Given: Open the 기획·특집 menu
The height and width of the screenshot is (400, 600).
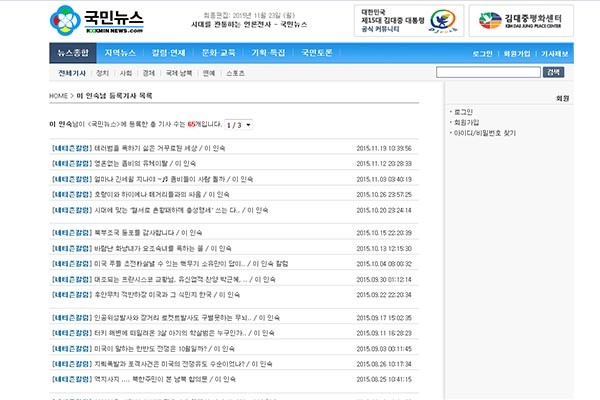Looking at the screenshot, I should pyautogui.click(x=268, y=53).
